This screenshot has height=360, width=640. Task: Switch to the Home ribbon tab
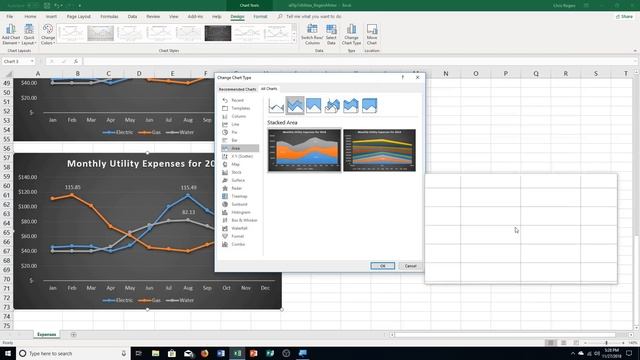pyautogui.click(x=30, y=16)
